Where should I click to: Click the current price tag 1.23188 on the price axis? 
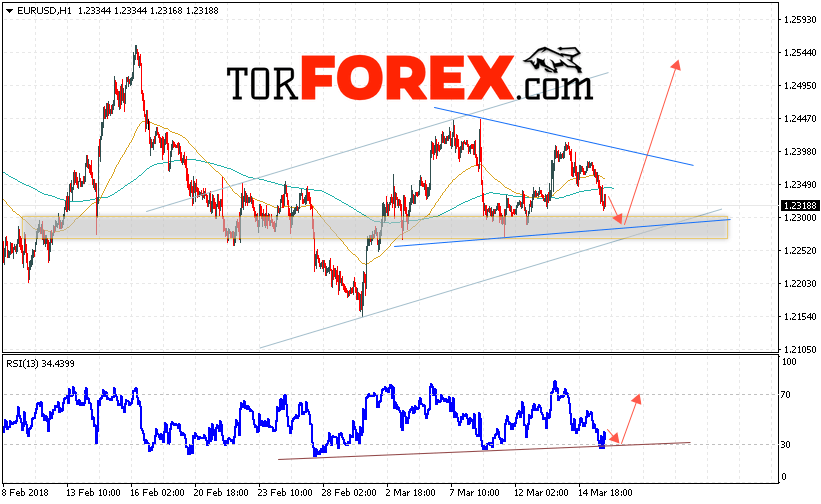(800, 206)
